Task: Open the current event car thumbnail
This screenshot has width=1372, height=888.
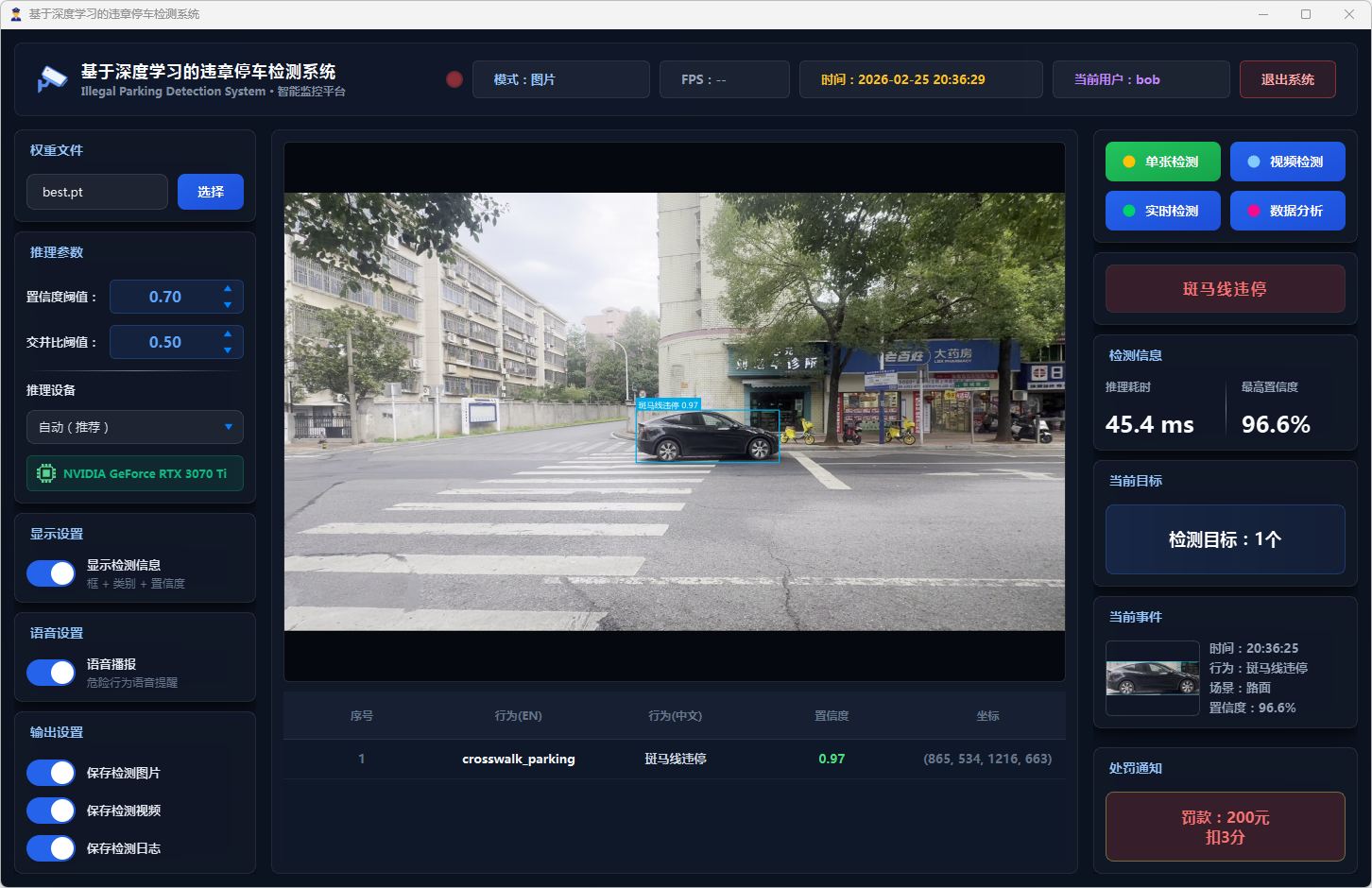Action: click(1153, 678)
